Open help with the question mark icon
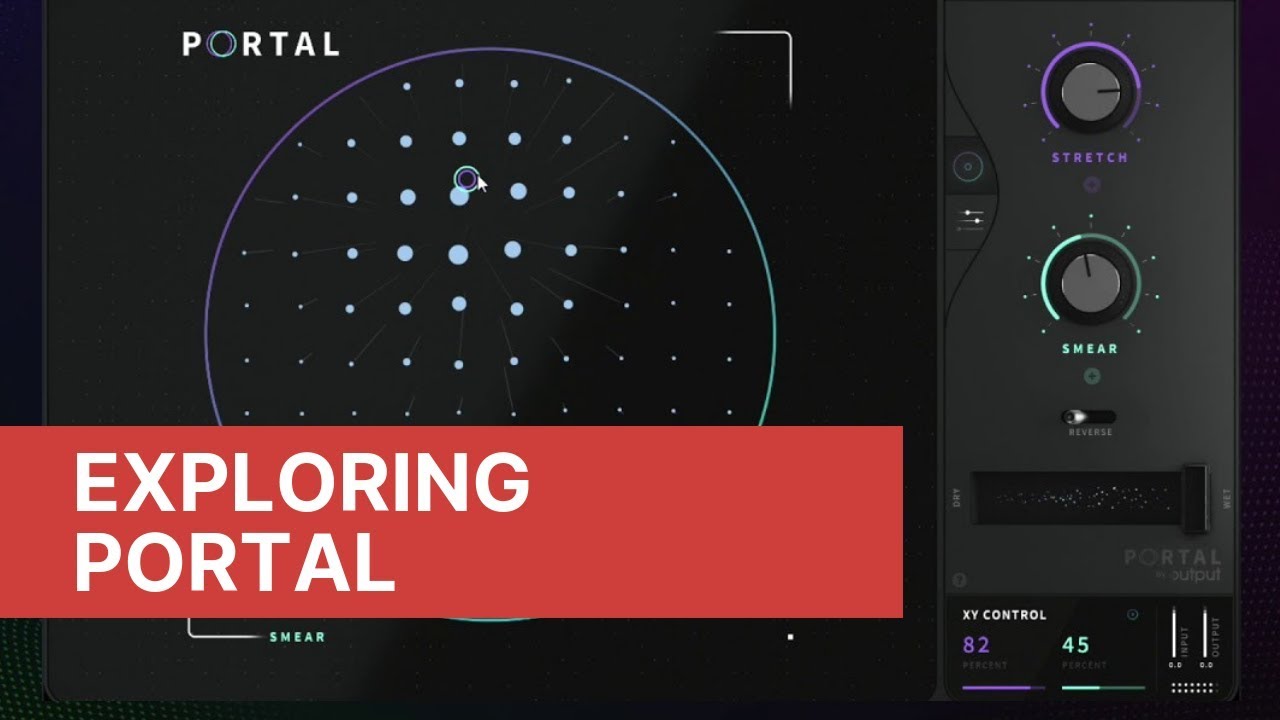Screen dimensions: 1280x720 click(x=959, y=579)
